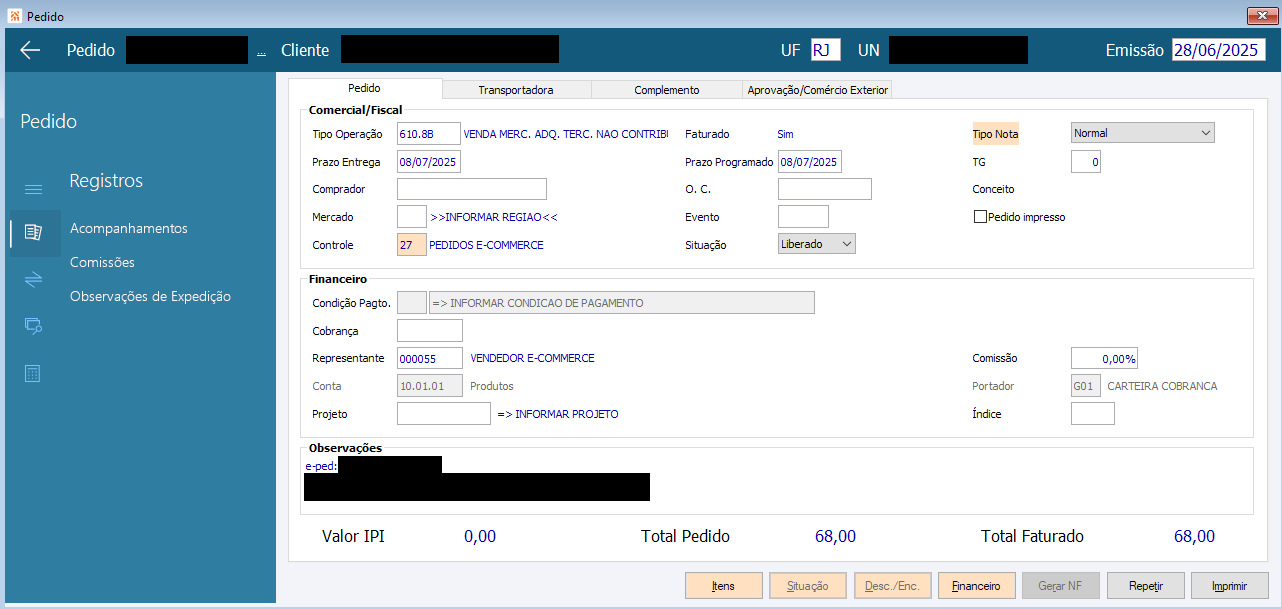Click the Pedido lookup ellipsis button

tap(262, 51)
